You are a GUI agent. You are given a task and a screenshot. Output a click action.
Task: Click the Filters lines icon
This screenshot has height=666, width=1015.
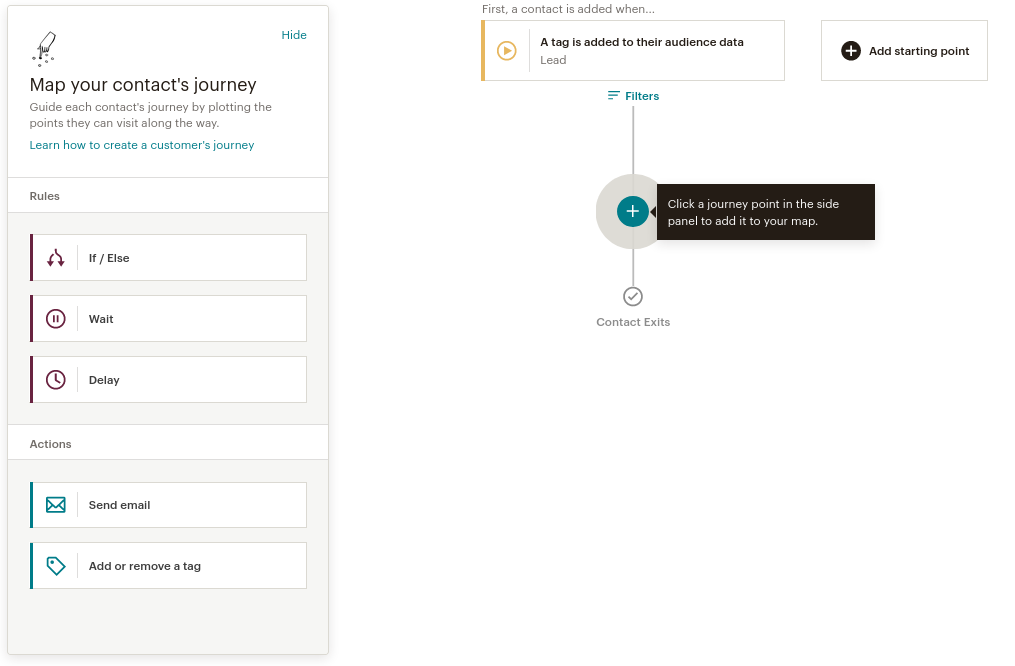point(614,96)
